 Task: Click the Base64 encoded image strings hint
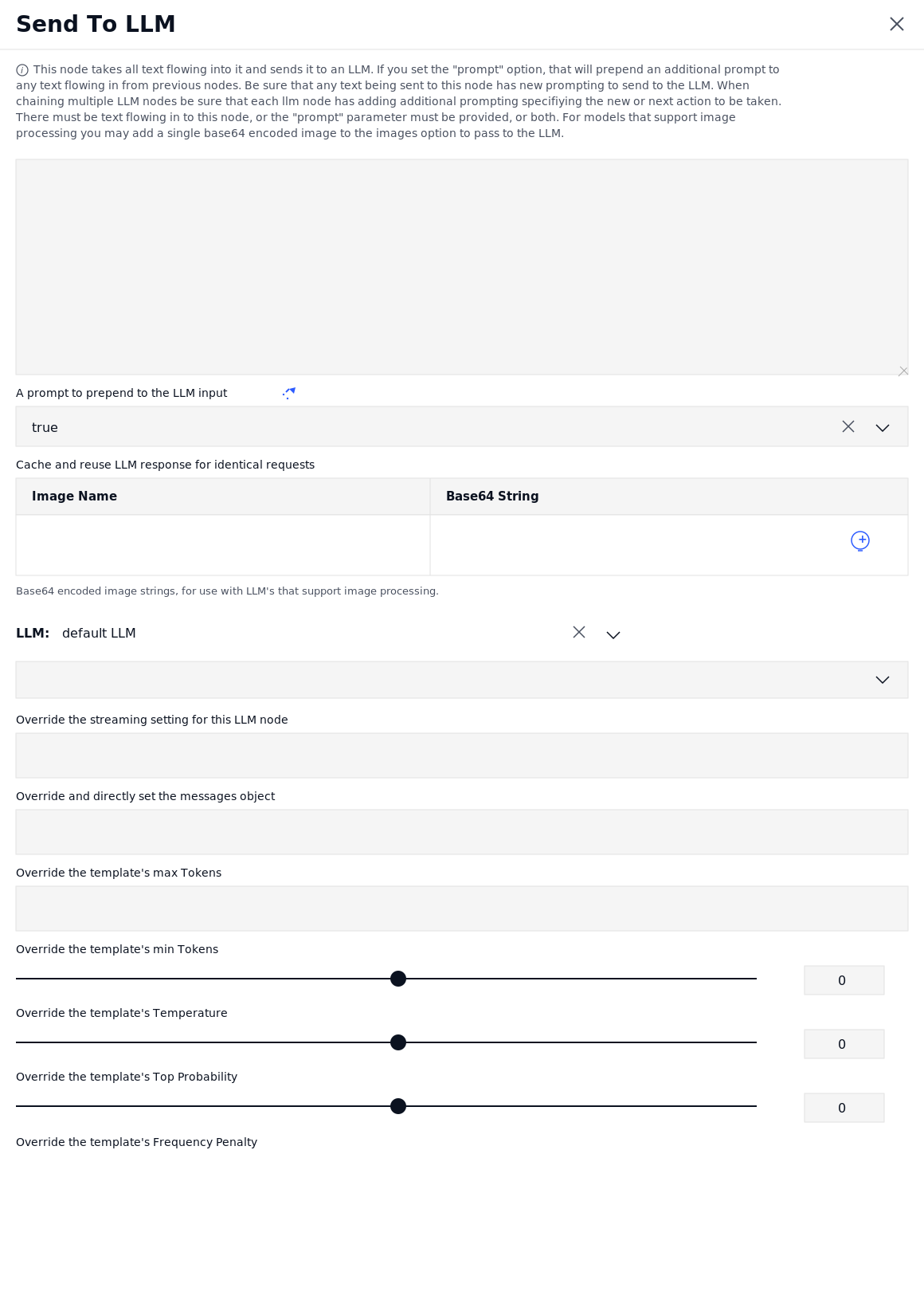pos(227,591)
